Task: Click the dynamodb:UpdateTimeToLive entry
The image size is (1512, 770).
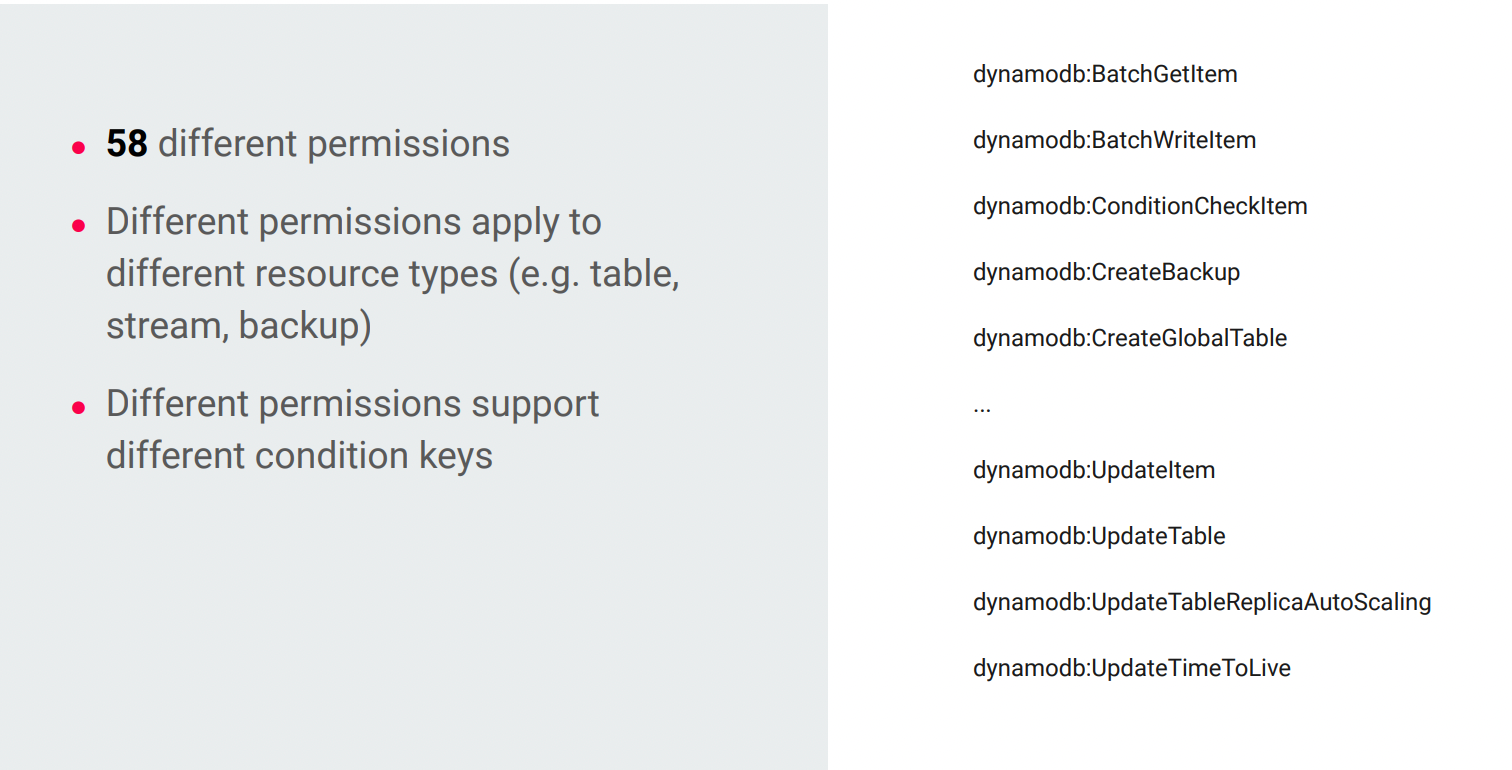Action: coord(1132,668)
